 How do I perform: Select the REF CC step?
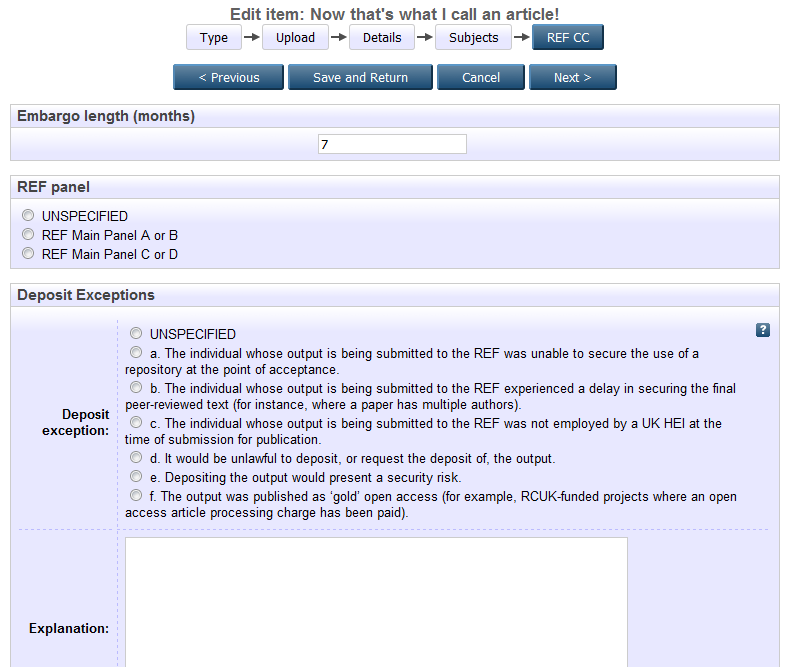[568, 38]
